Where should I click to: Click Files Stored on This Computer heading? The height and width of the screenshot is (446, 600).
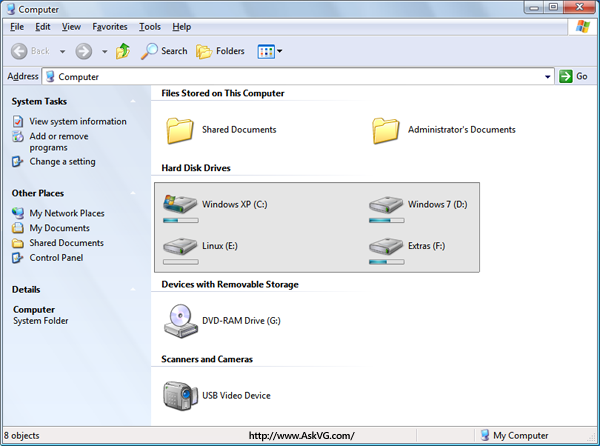tap(223, 93)
